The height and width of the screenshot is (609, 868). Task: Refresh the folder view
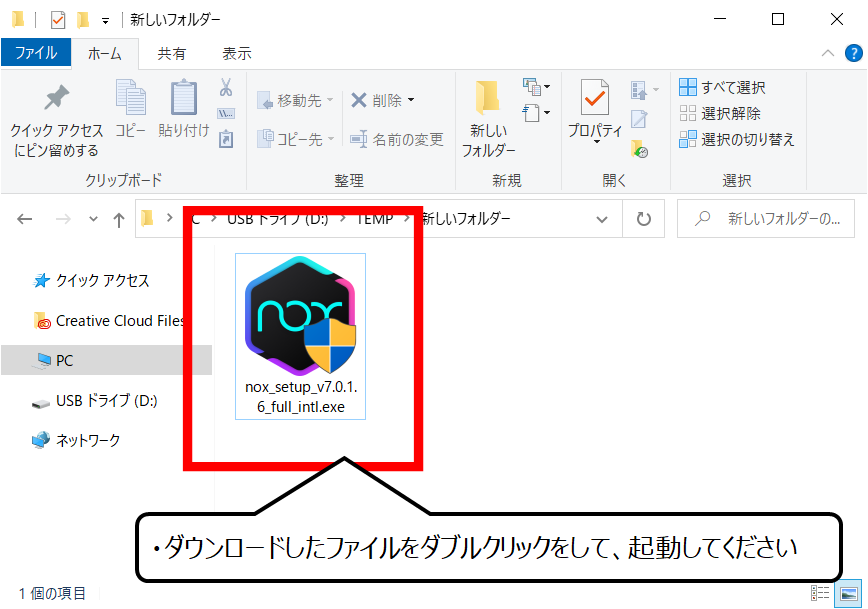point(643,219)
